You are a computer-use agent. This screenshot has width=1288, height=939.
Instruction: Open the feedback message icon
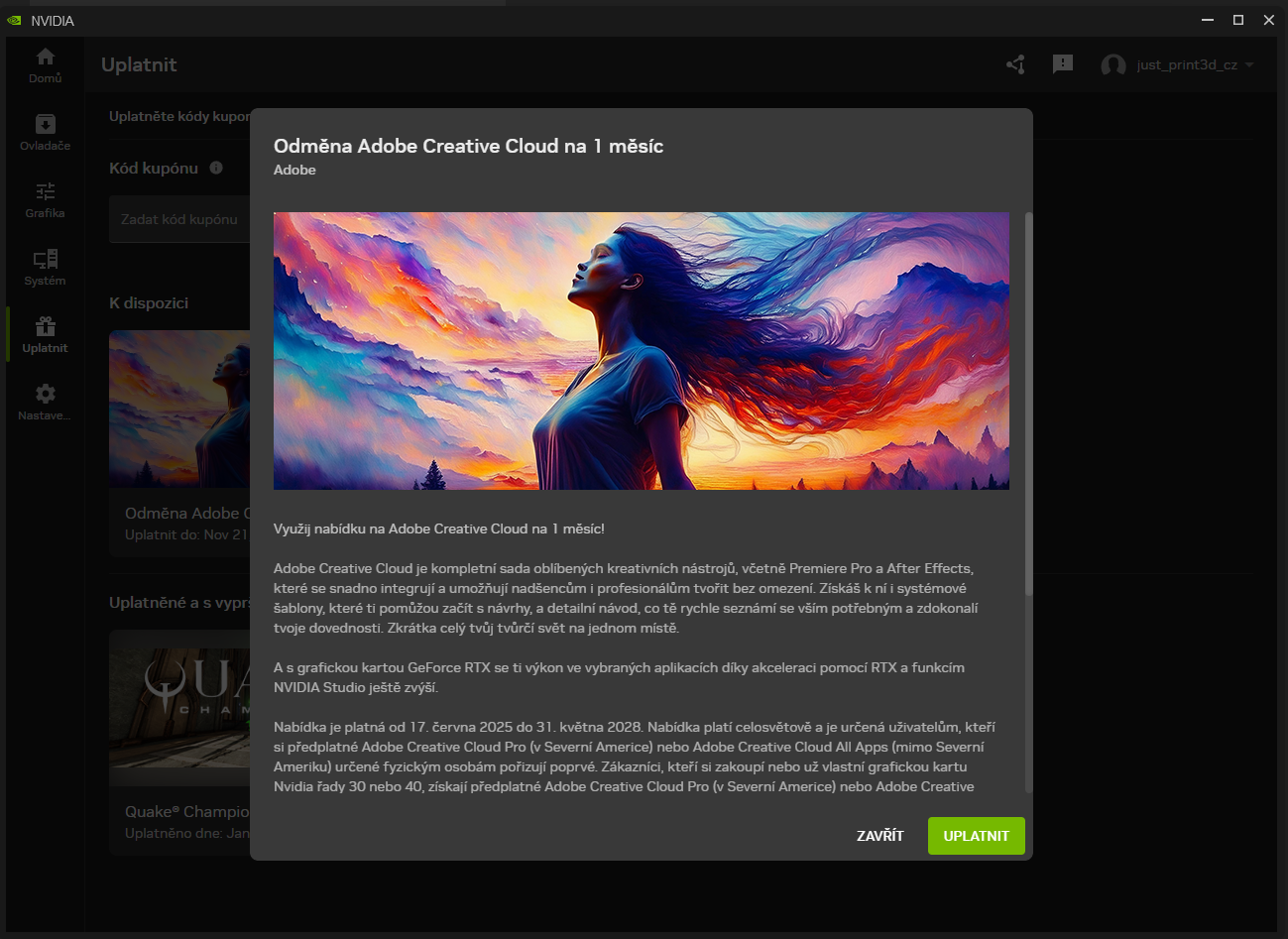[x=1063, y=64]
